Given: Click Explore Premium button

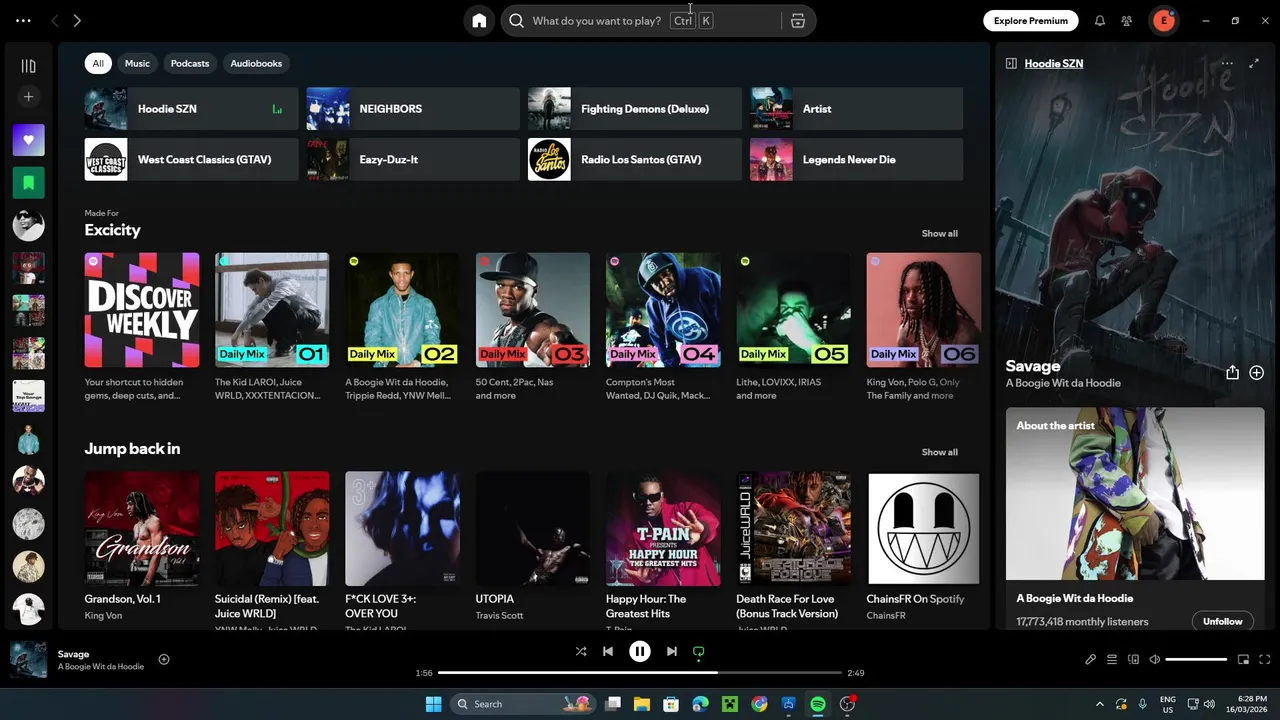Looking at the screenshot, I should tap(1031, 21).
